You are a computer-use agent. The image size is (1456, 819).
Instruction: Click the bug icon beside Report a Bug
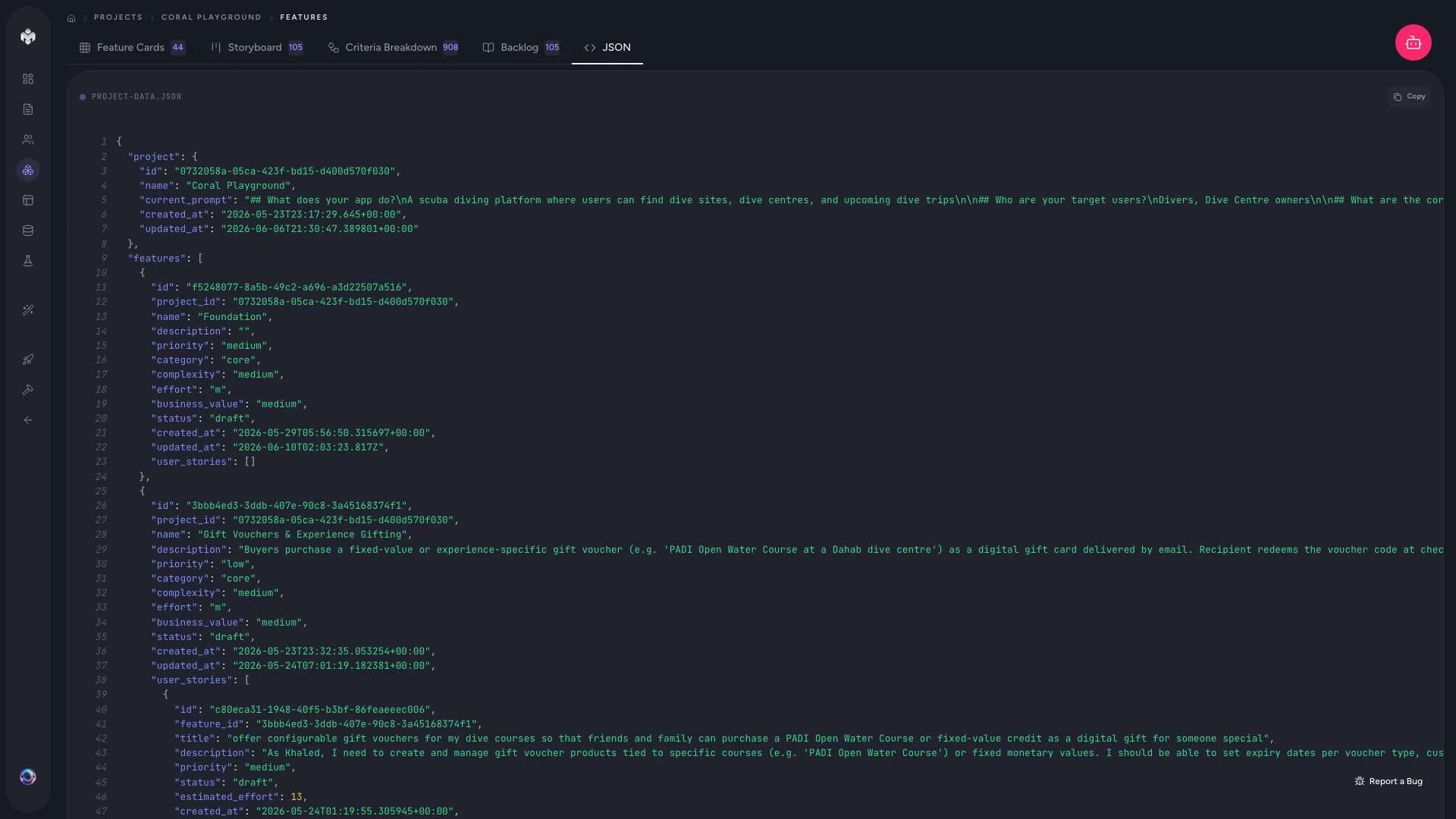(1360, 781)
